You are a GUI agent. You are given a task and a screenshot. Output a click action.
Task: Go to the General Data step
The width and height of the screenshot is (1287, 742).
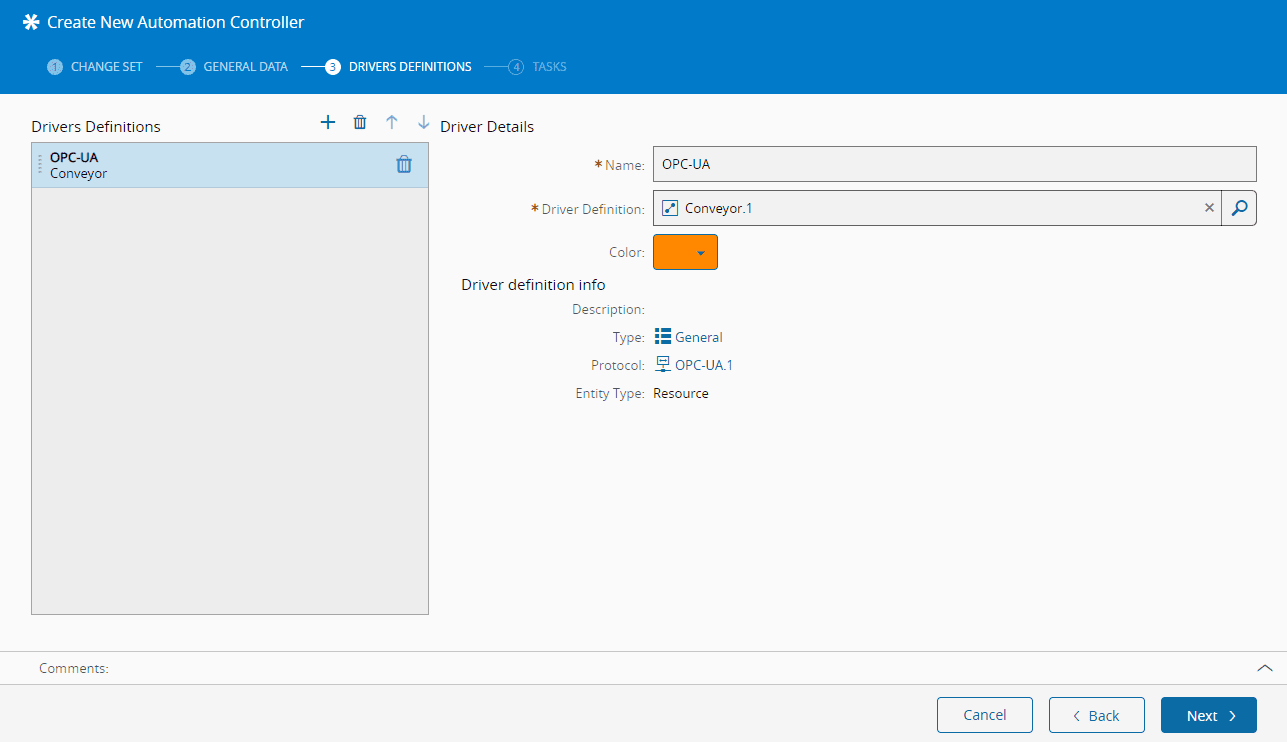click(x=234, y=67)
